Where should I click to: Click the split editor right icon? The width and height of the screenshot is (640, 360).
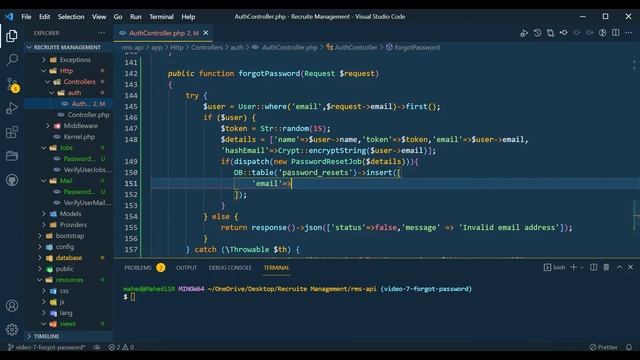(x=616, y=33)
